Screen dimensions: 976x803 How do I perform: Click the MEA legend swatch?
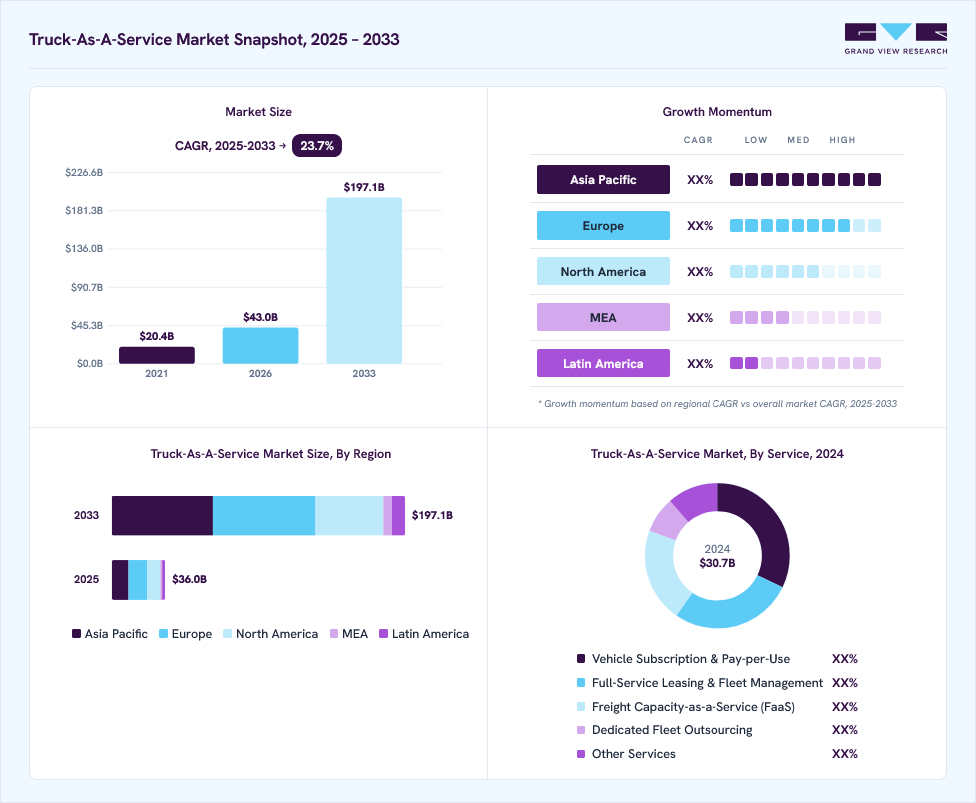tap(334, 634)
